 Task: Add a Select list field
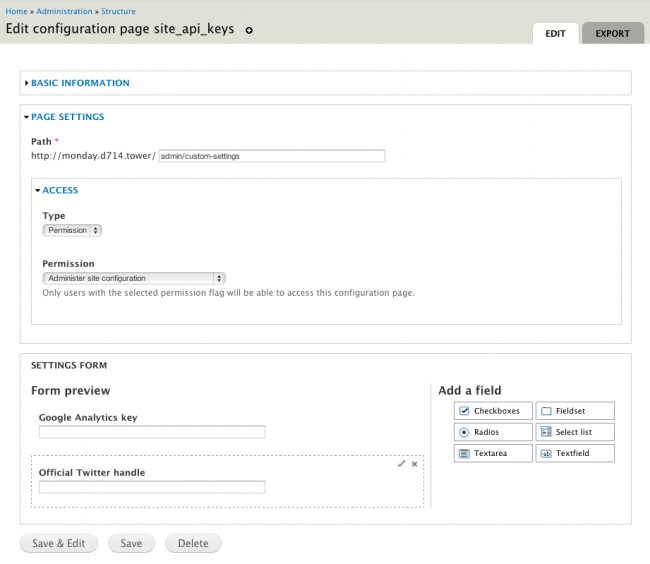(575, 432)
